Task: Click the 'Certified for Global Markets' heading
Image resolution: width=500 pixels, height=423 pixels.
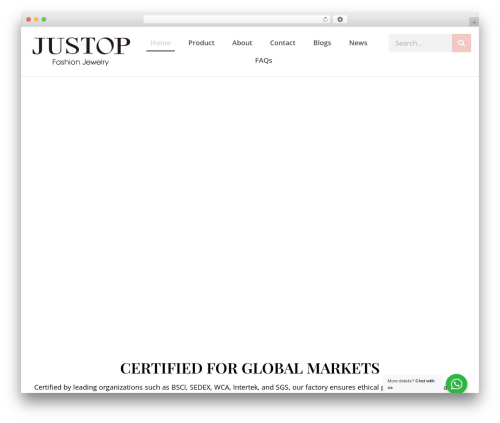Action: (250, 369)
